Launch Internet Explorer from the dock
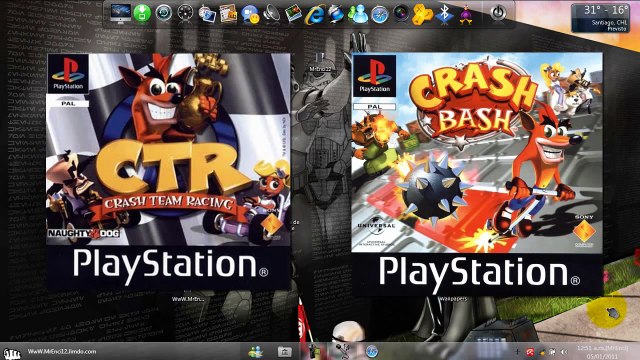Screen dimensions: 640x360 tap(315, 14)
